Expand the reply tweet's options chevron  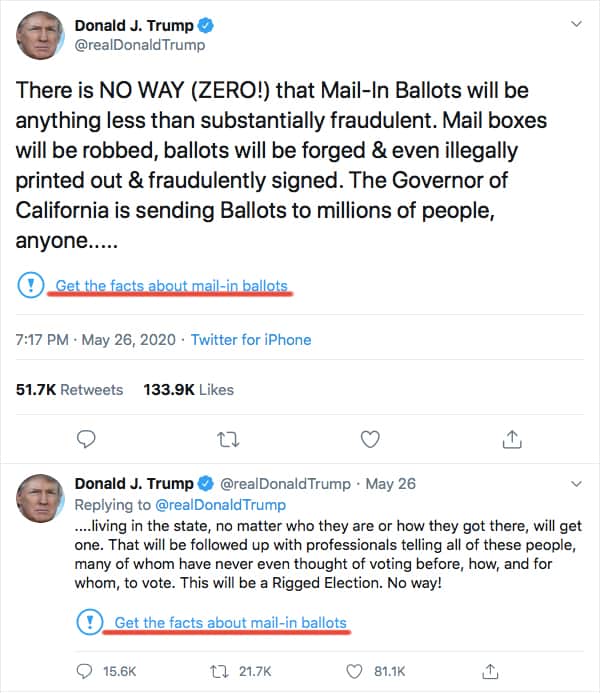click(574, 484)
